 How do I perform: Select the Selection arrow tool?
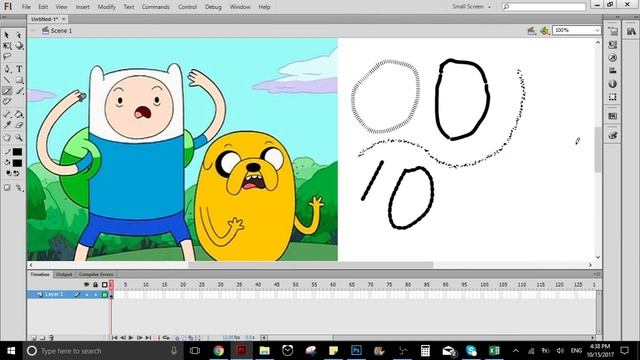pyautogui.click(x=7, y=35)
